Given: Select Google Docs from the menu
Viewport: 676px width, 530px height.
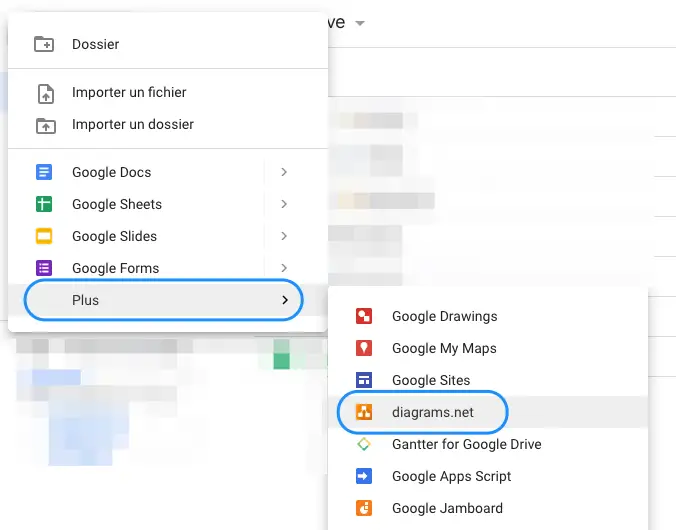Looking at the screenshot, I should 168,172.
